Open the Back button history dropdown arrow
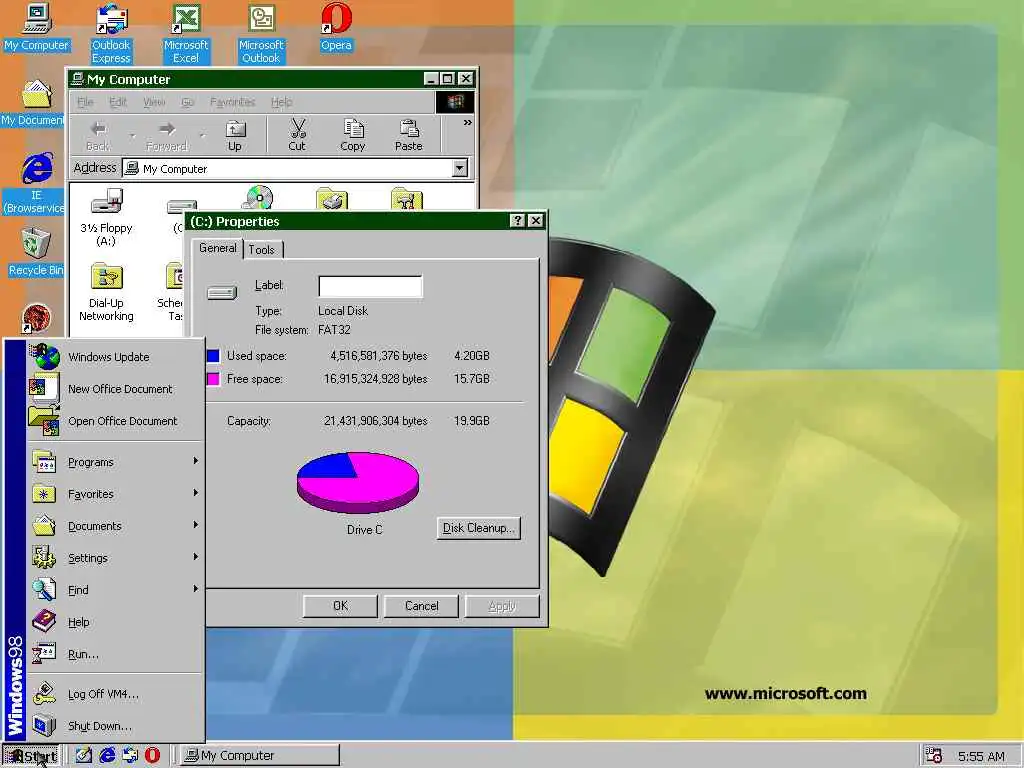1024x768 pixels. coord(132,136)
